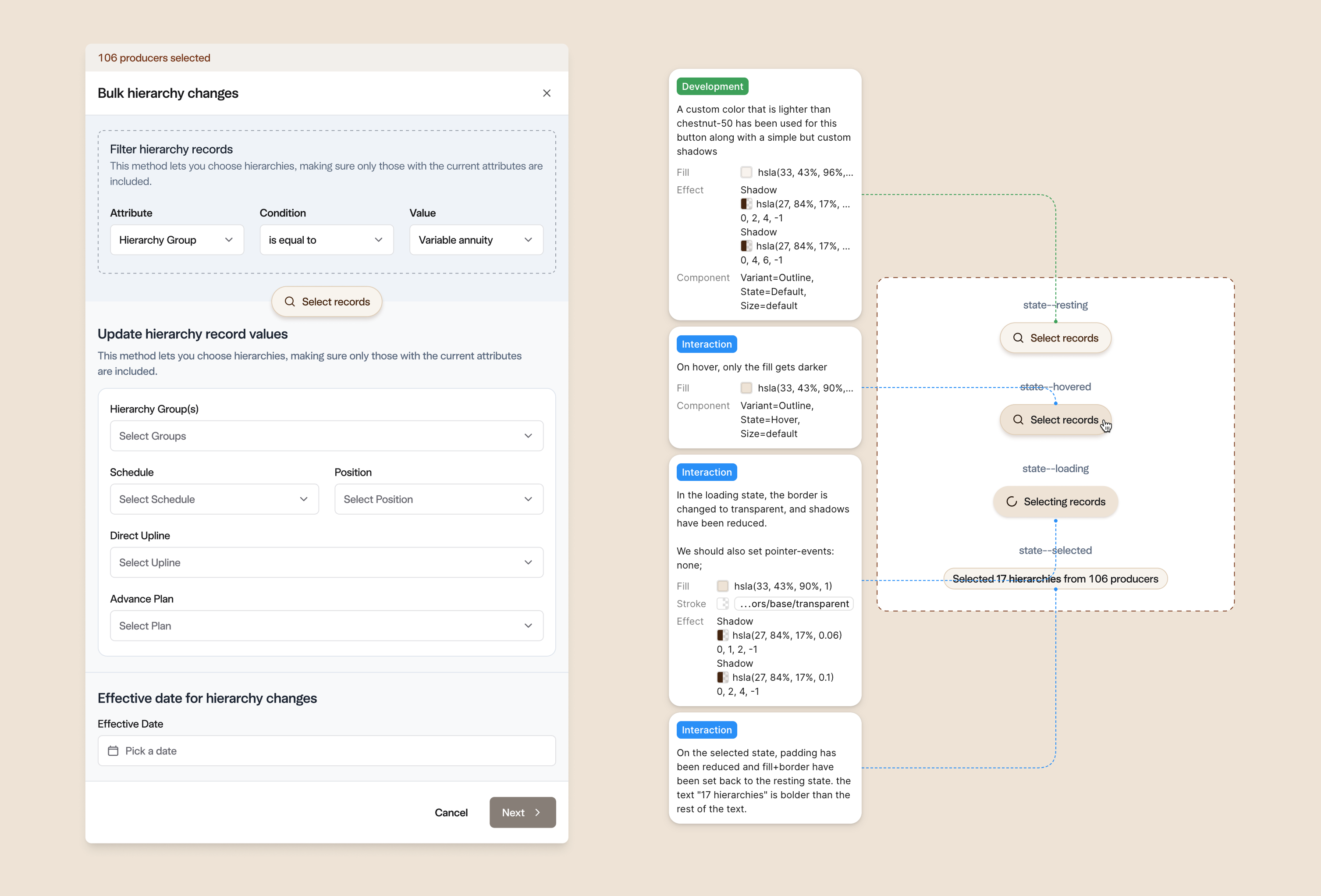The height and width of the screenshot is (896, 1321).
Task: Expand the Select Upline dropdown
Action: [x=327, y=562]
